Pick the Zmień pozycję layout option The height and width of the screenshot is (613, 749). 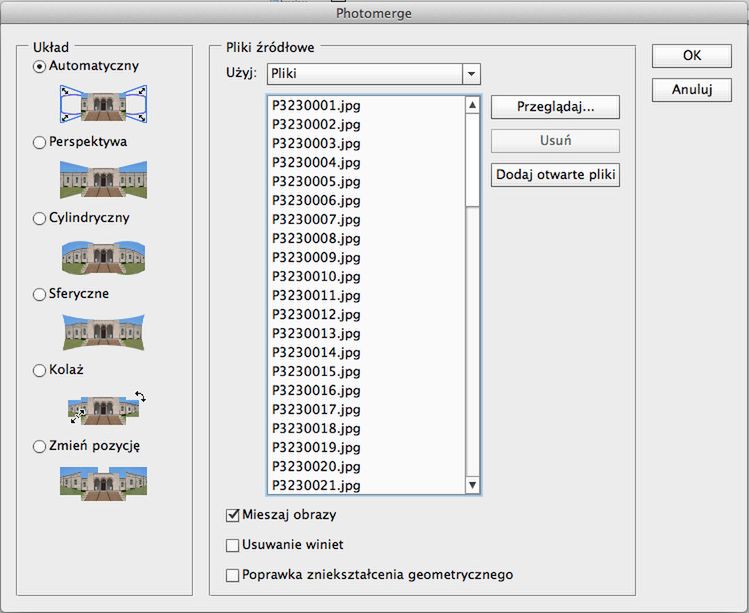39,446
